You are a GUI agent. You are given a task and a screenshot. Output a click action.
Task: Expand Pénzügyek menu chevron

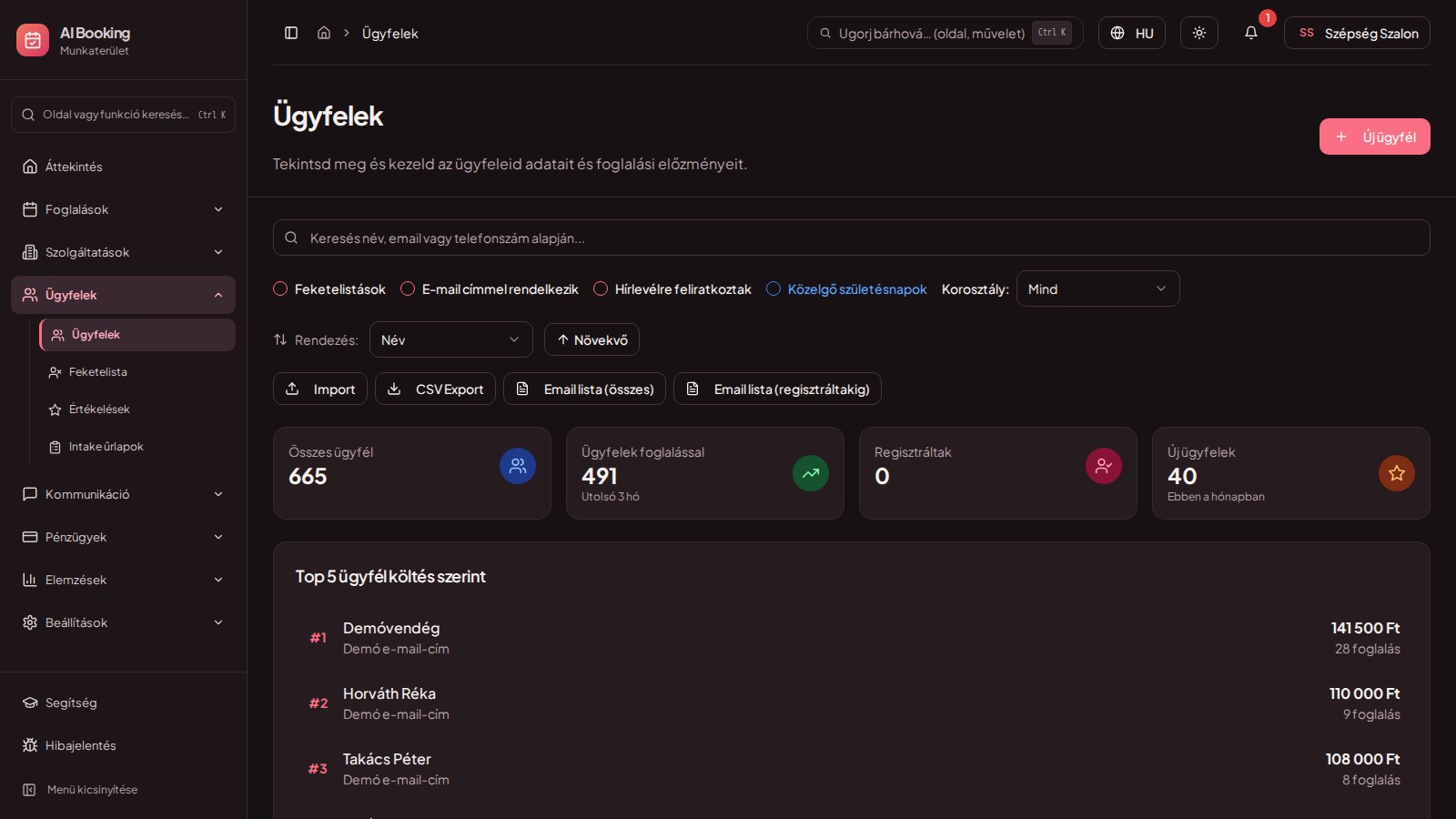pyautogui.click(x=218, y=537)
